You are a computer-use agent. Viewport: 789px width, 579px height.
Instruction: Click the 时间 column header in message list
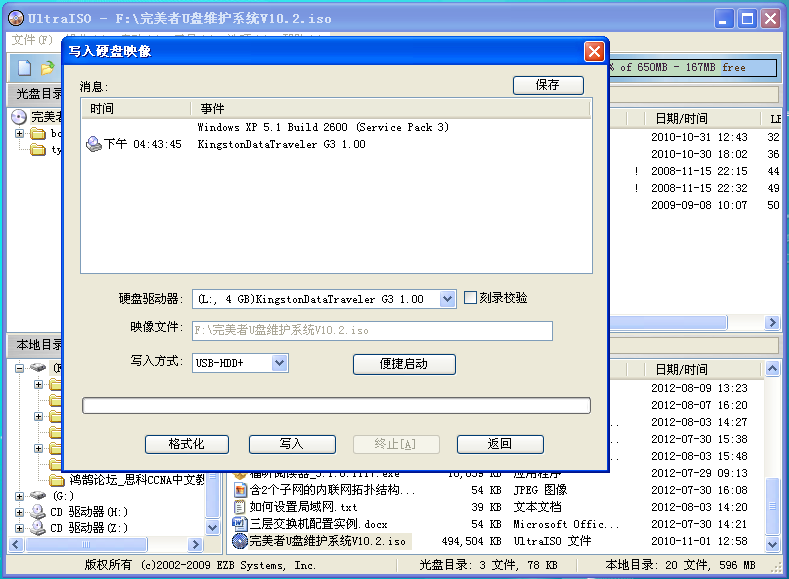[x=136, y=109]
